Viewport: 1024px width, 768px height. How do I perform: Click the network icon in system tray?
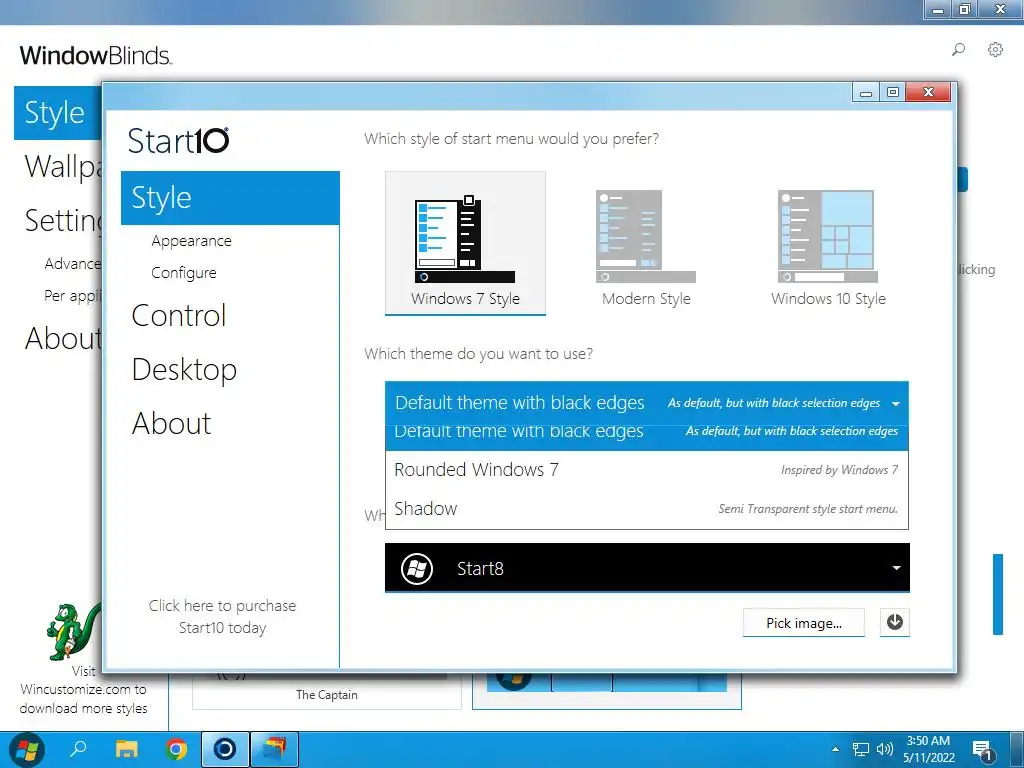point(861,749)
